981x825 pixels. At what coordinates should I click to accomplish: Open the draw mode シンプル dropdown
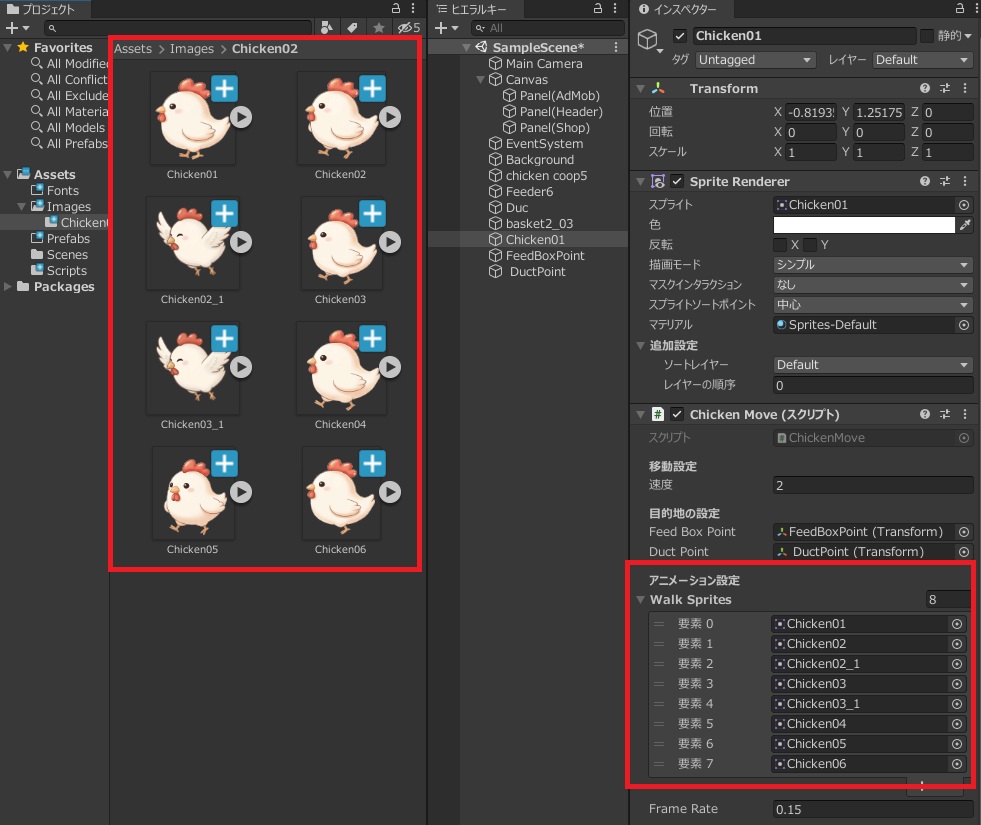pyautogui.click(x=872, y=265)
